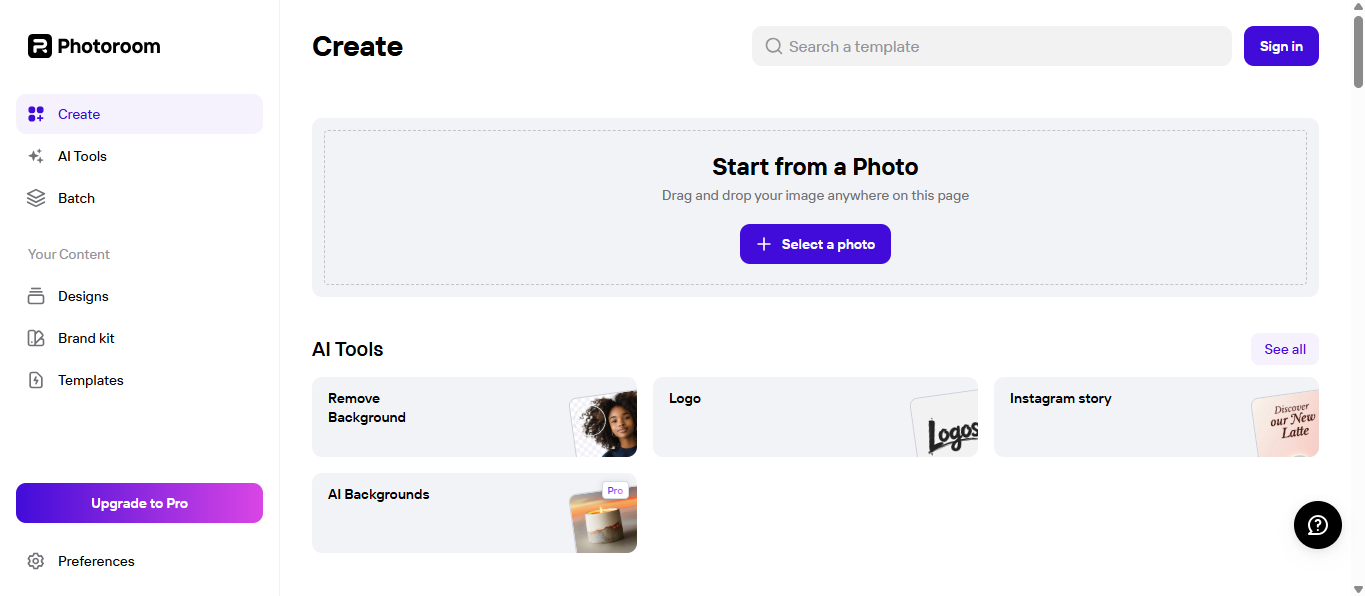Image resolution: width=1365 pixels, height=596 pixels.
Task: Open Designs from the sidebar icon
Action: [35, 296]
